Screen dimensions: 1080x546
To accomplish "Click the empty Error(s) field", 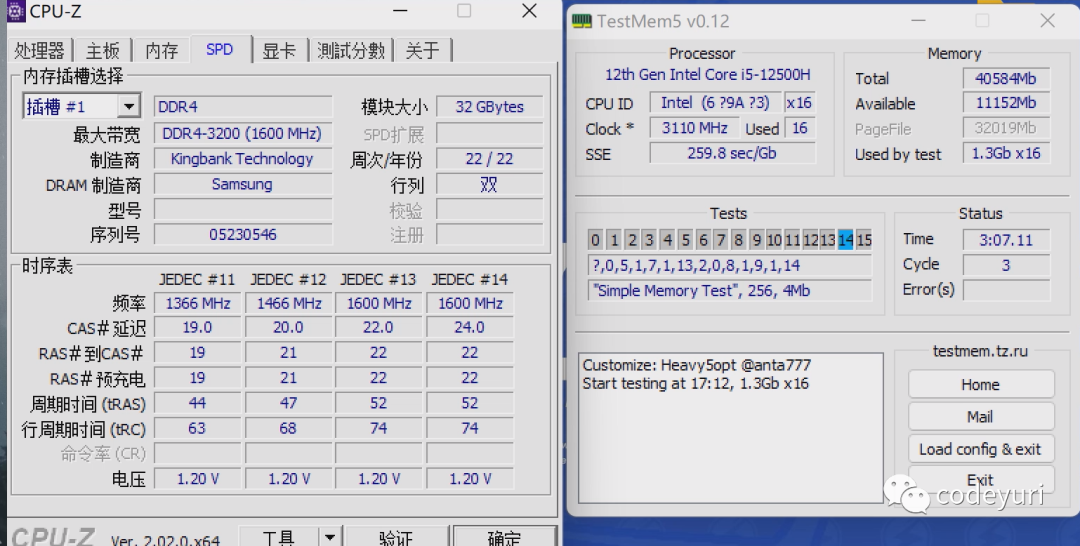I will (x=1006, y=290).
